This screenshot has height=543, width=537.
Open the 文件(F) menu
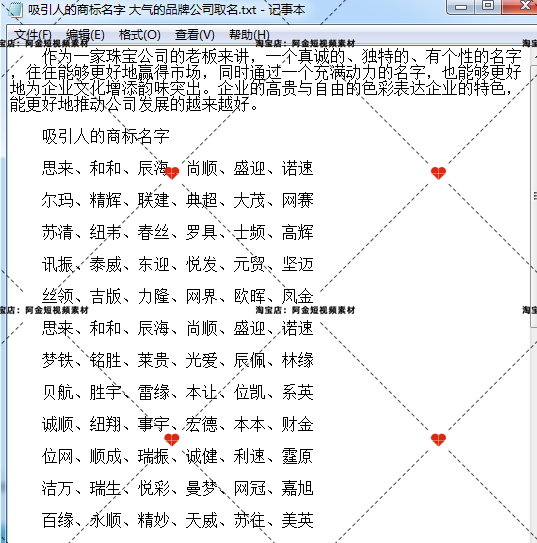coord(33,35)
